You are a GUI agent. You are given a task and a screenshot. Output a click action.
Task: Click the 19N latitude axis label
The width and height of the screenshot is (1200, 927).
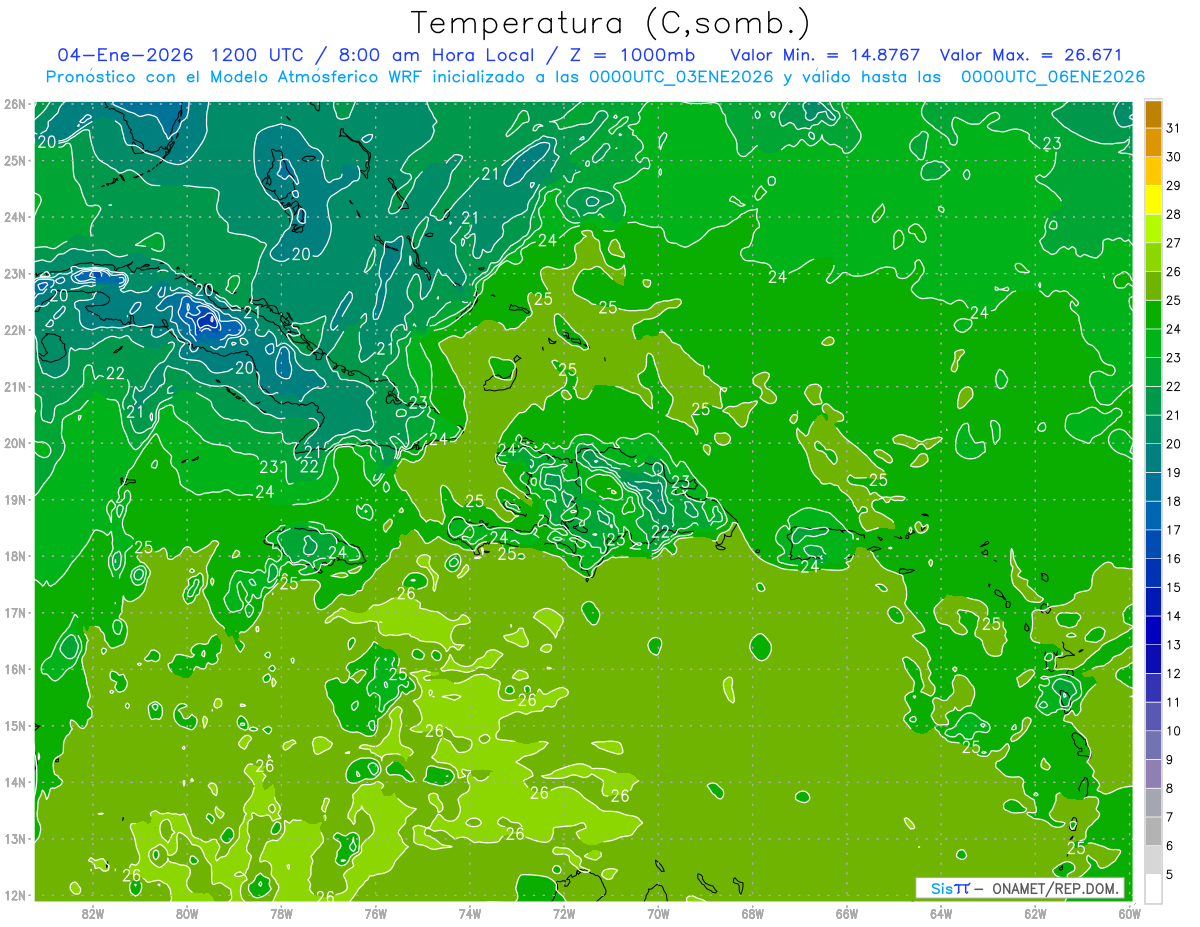pos(14,499)
